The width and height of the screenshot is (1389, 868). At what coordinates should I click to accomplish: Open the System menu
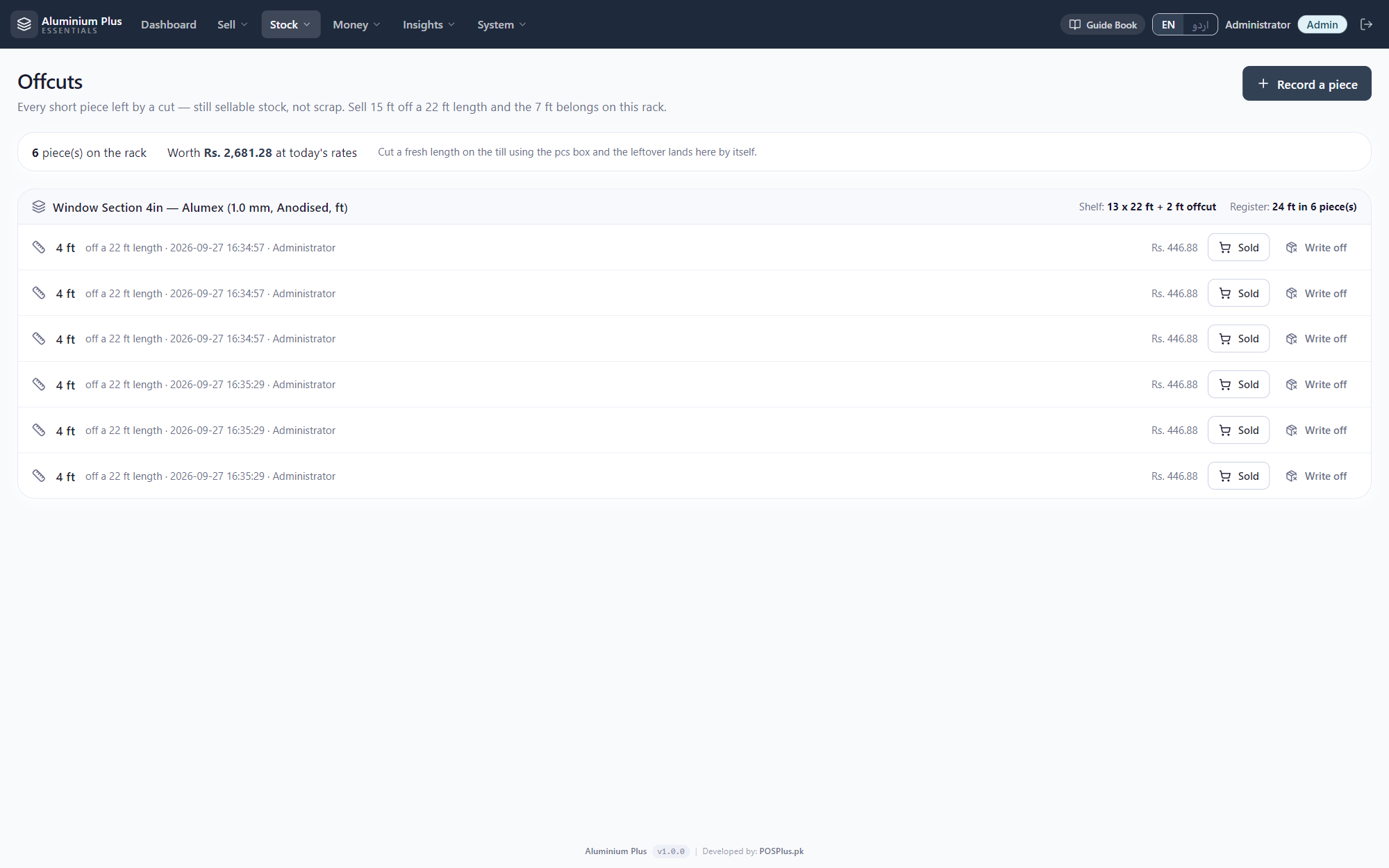coord(501,24)
